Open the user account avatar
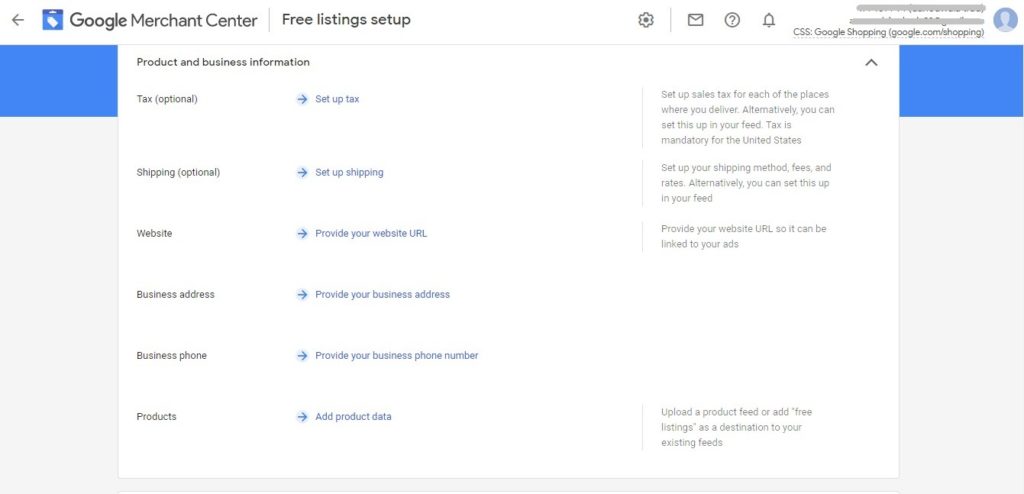 pos(1005,20)
